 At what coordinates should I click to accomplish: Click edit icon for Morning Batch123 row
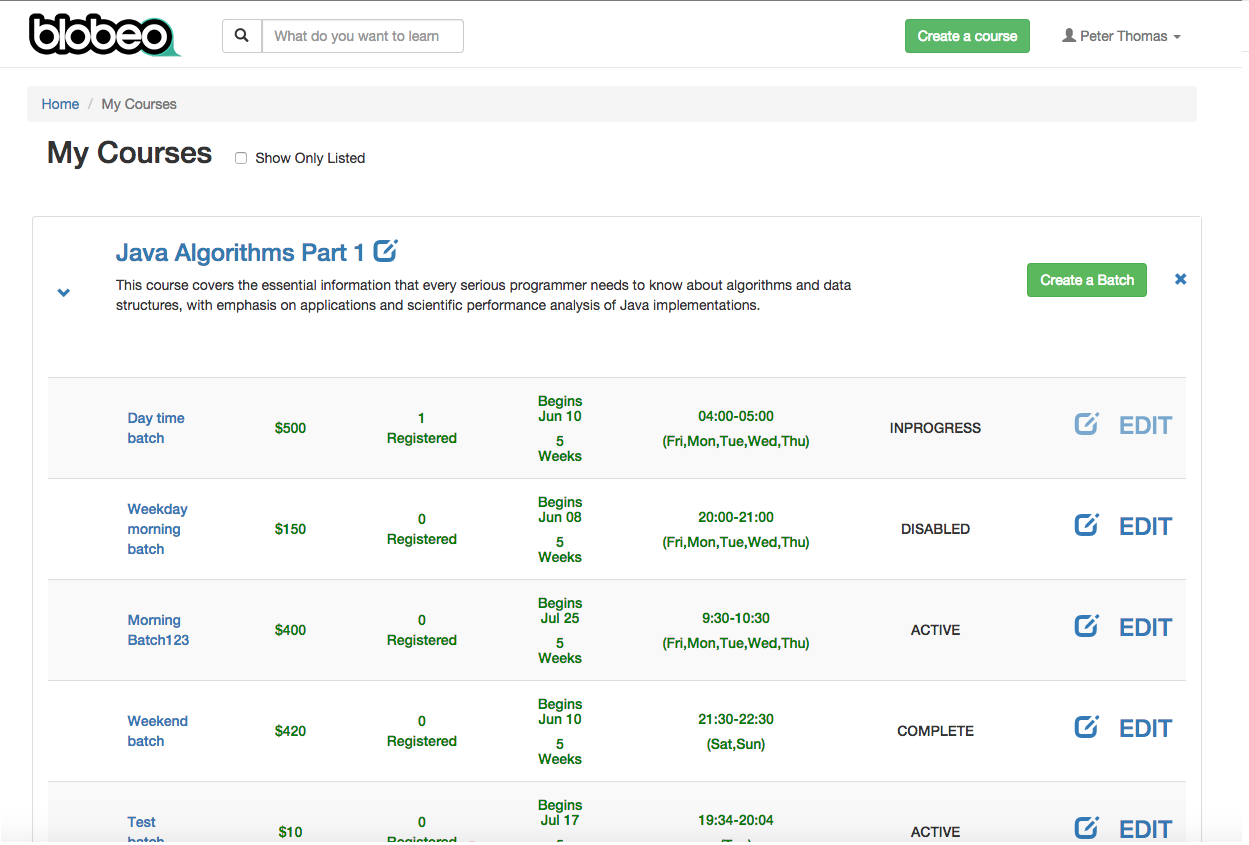(1086, 627)
